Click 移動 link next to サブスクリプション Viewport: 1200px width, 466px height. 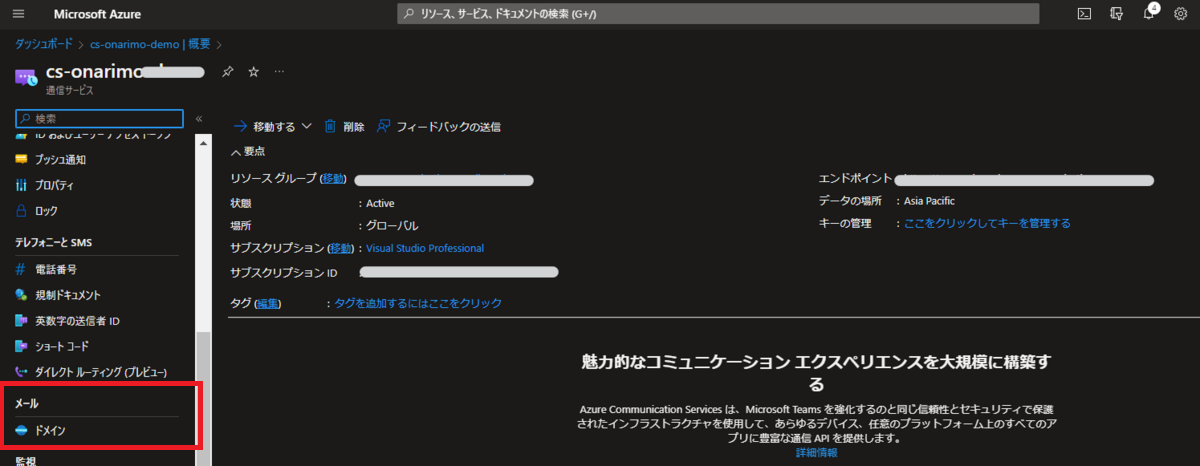click(x=341, y=248)
